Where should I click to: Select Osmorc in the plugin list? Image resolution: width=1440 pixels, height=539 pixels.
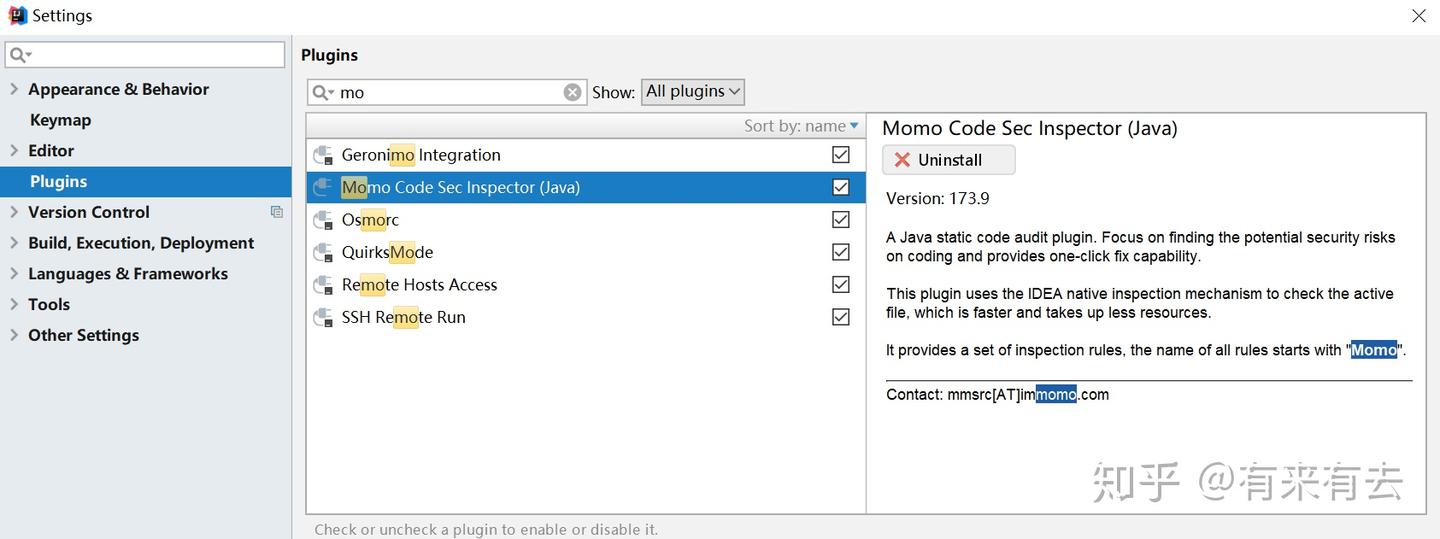(586, 220)
